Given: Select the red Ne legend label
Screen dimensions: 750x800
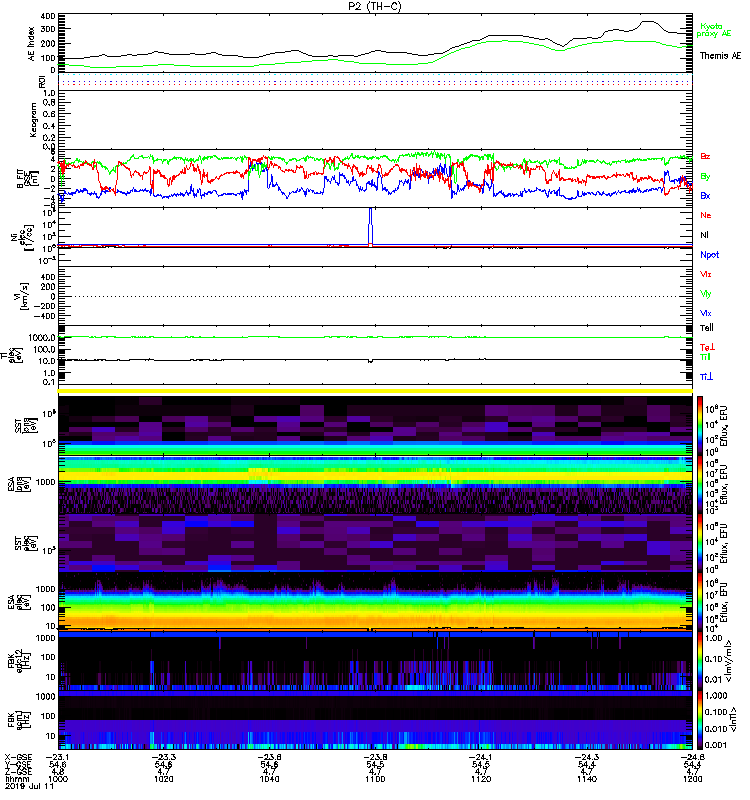Looking at the screenshot, I should click(x=705, y=215).
